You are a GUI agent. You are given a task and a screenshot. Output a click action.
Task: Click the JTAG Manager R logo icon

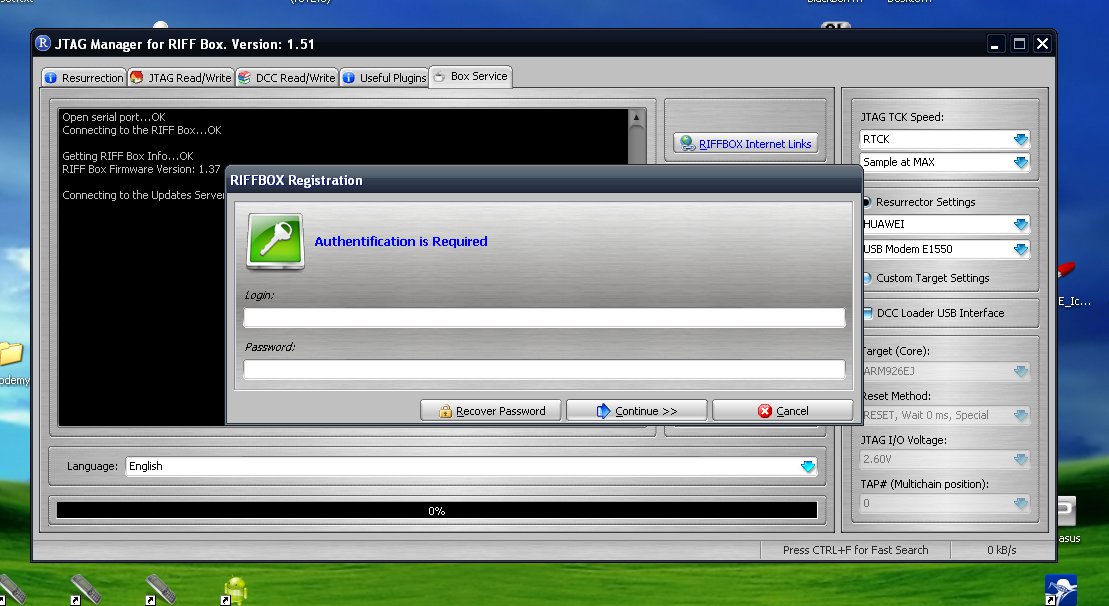(x=43, y=43)
